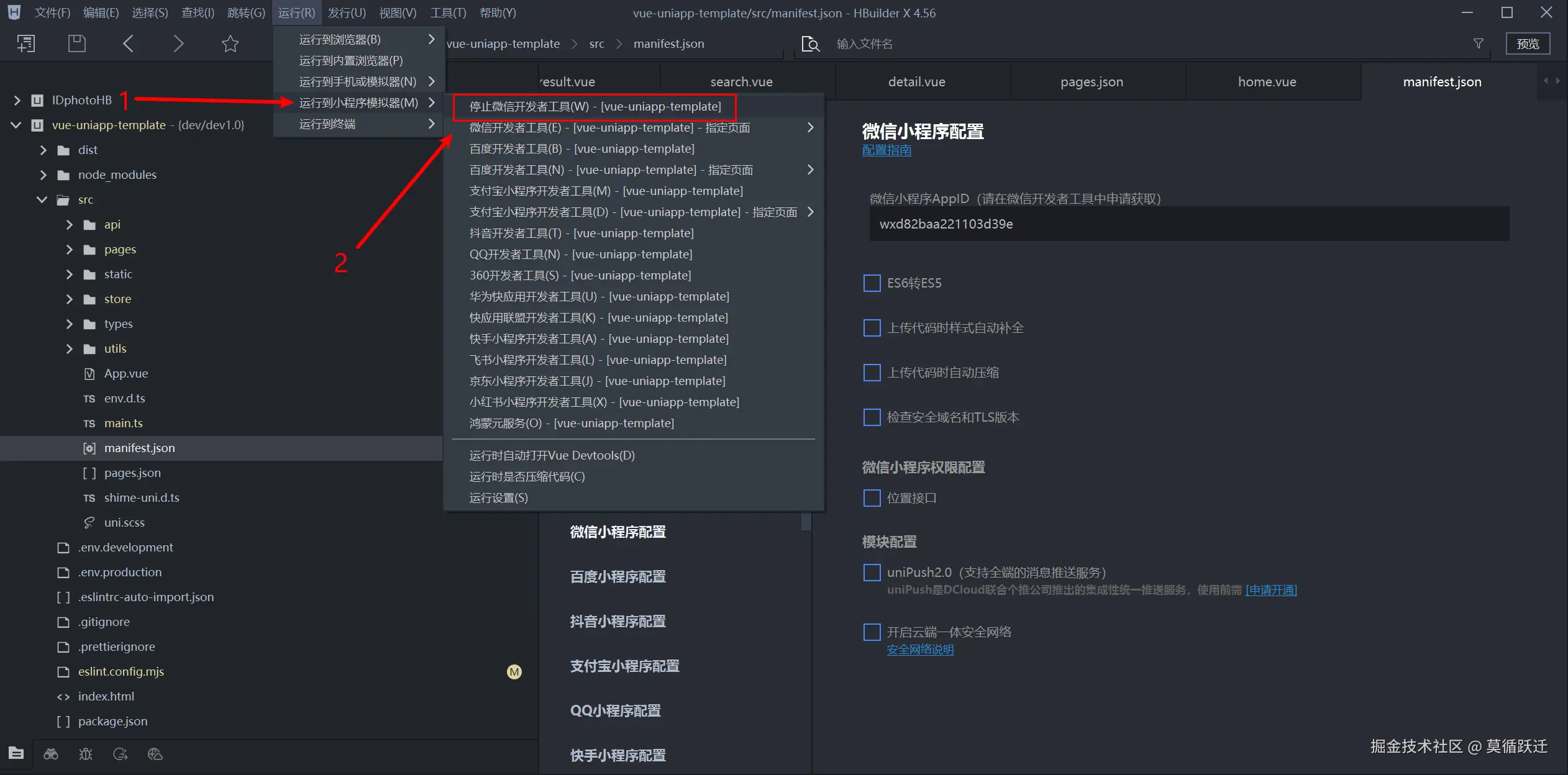This screenshot has height=775, width=1568.
Task: Check the uniPush2.0 module option
Action: (872, 573)
